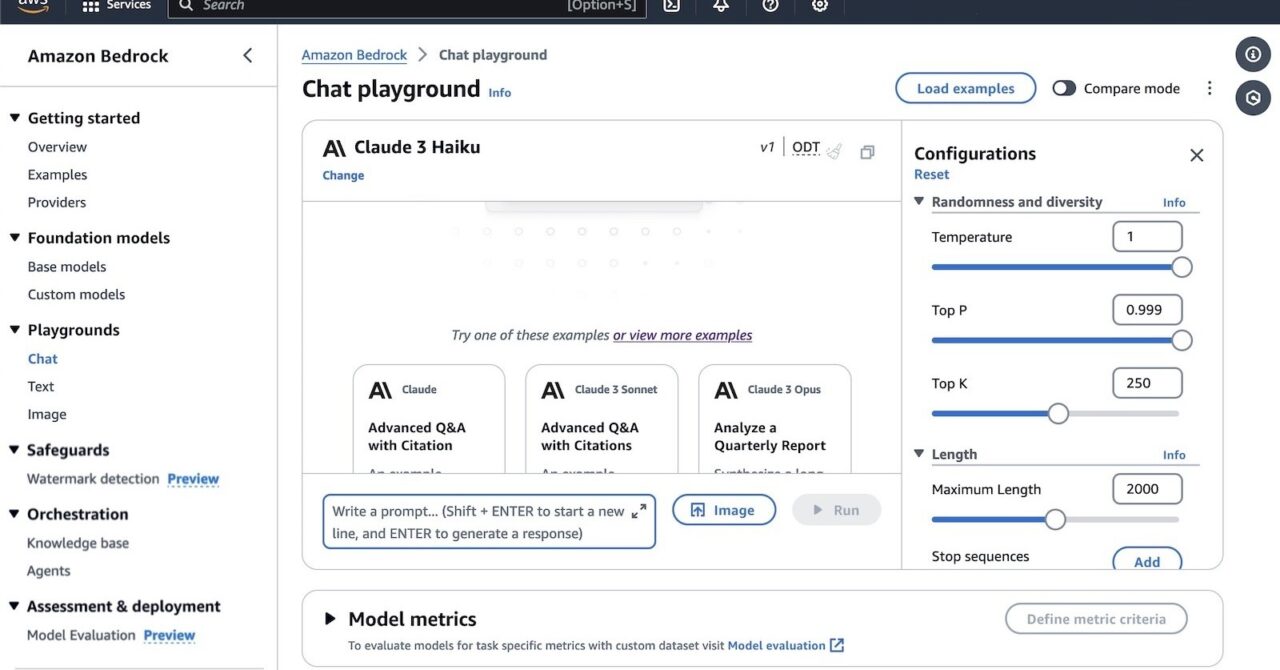
Task: Click the Write a prompt text box
Action: tap(489, 522)
